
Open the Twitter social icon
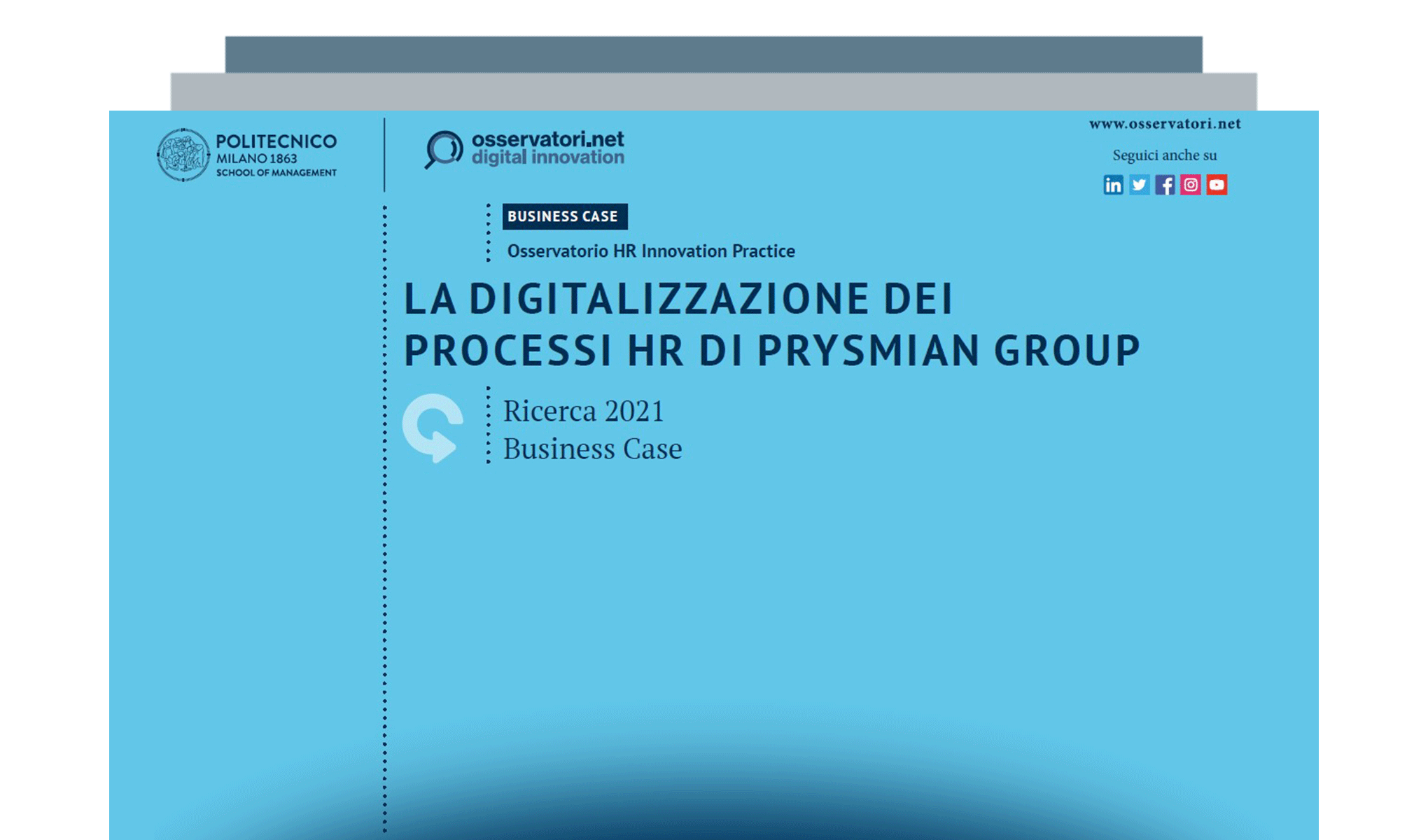[1140, 185]
